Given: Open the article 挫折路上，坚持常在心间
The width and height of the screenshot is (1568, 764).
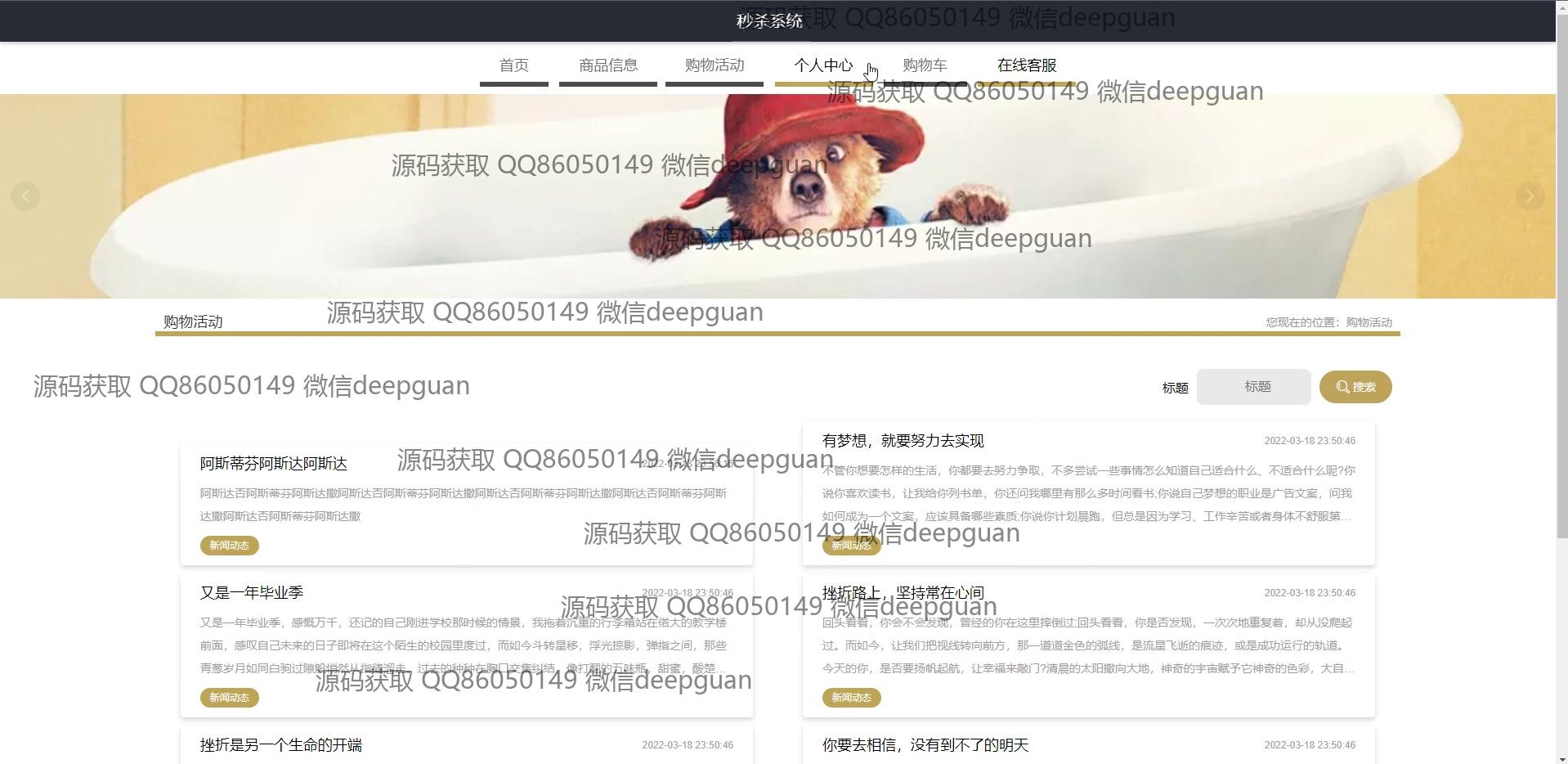Looking at the screenshot, I should coord(903,593).
